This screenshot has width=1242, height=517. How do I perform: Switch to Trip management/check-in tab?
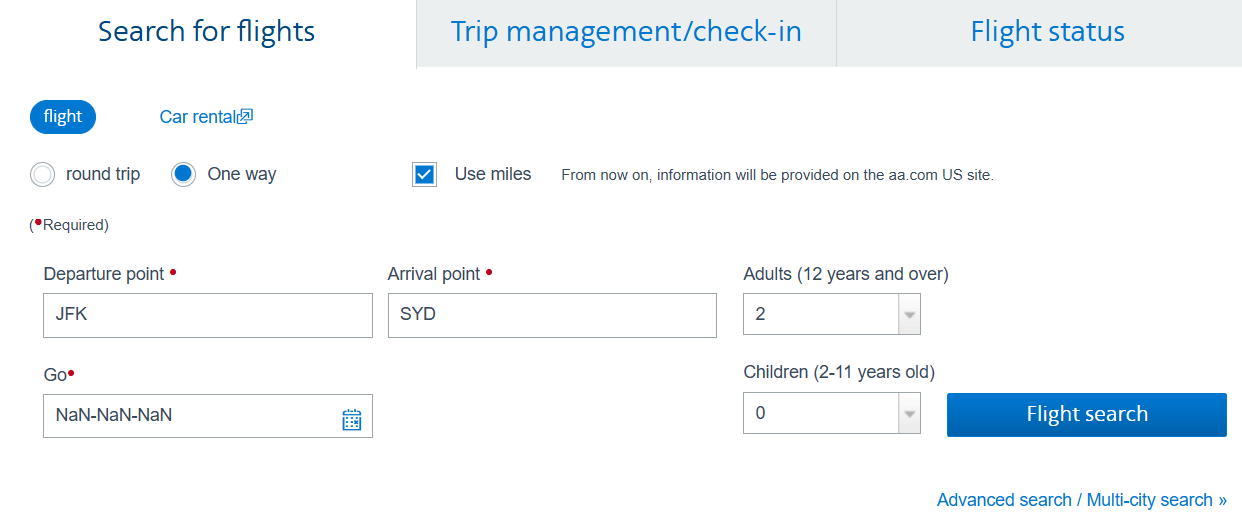click(626, 32)
